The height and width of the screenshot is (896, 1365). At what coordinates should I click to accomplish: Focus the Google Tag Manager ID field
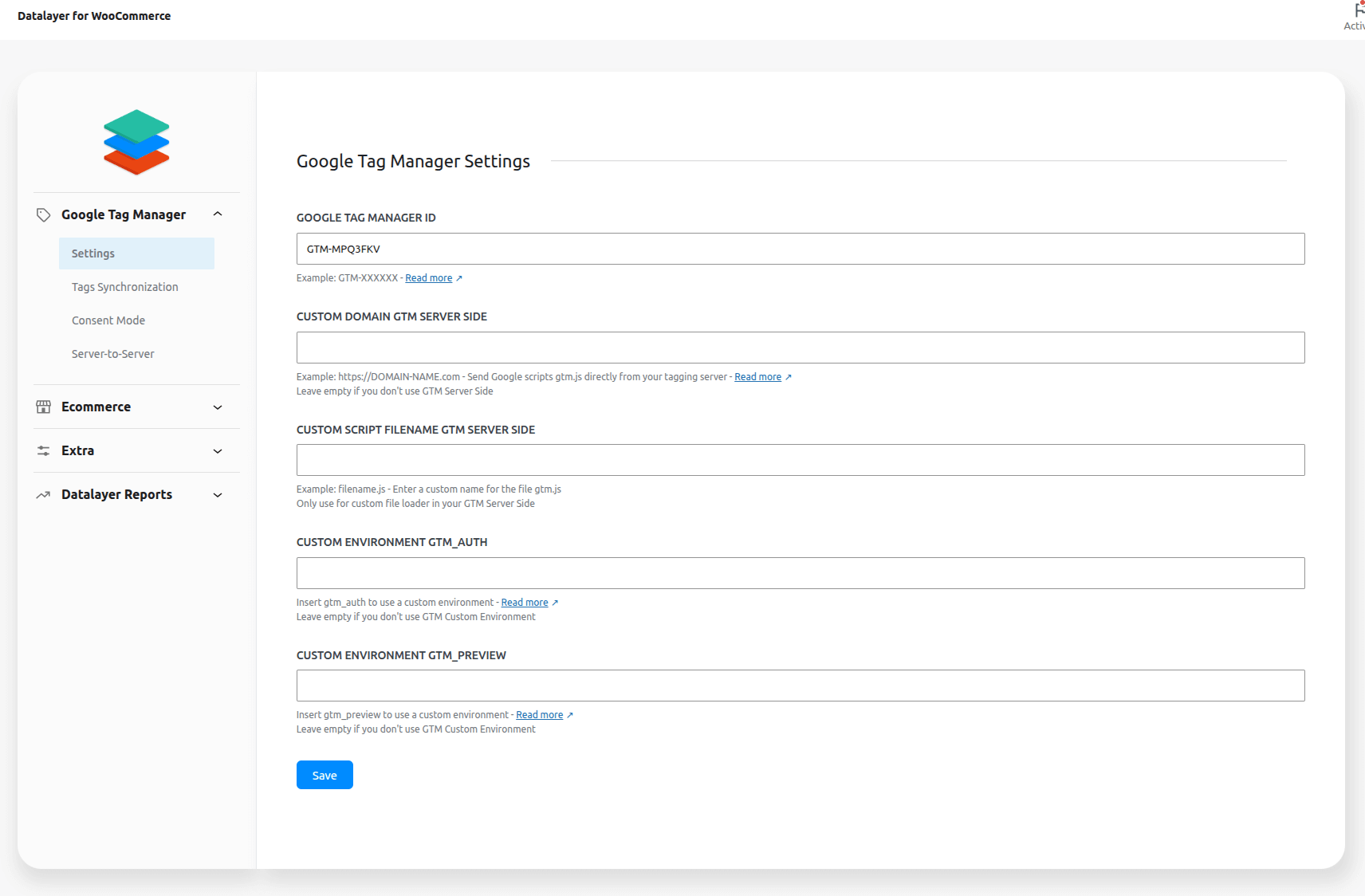[x=801, y=249]
